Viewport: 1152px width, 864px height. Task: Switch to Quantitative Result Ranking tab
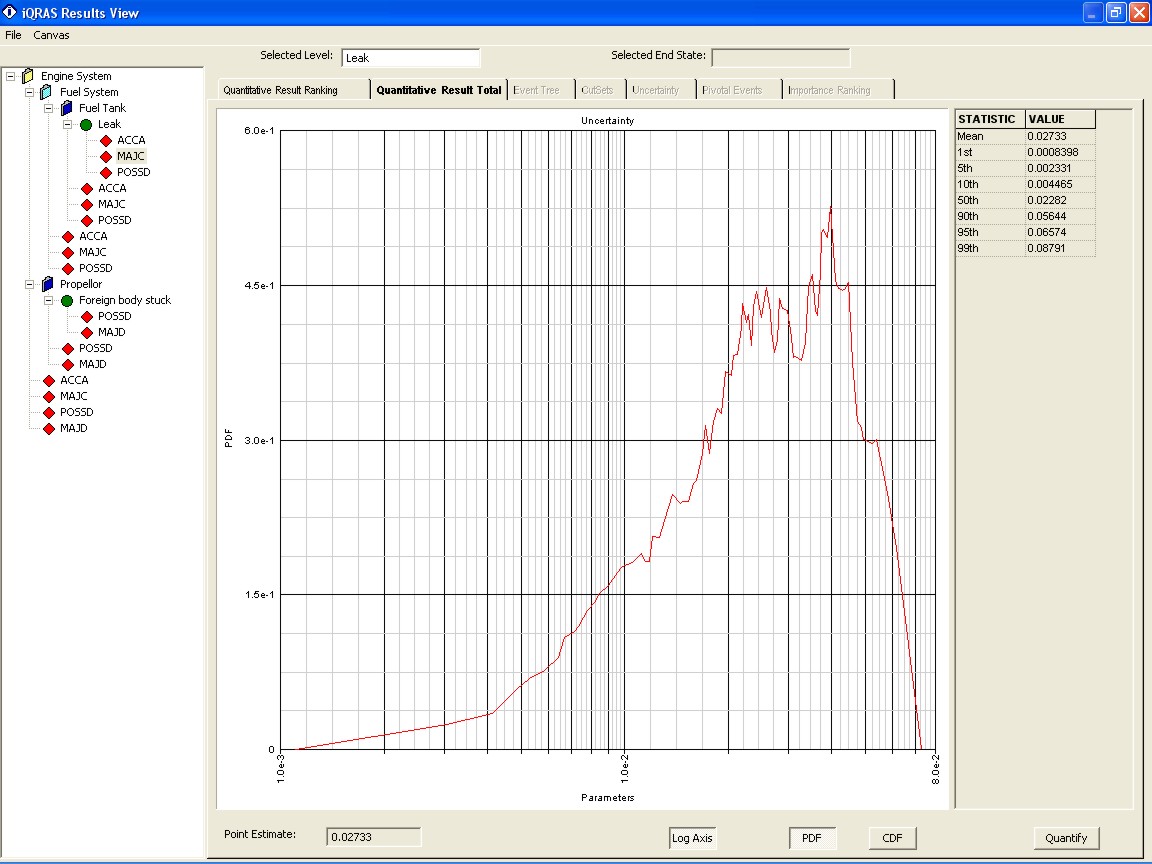click(281, 90)
